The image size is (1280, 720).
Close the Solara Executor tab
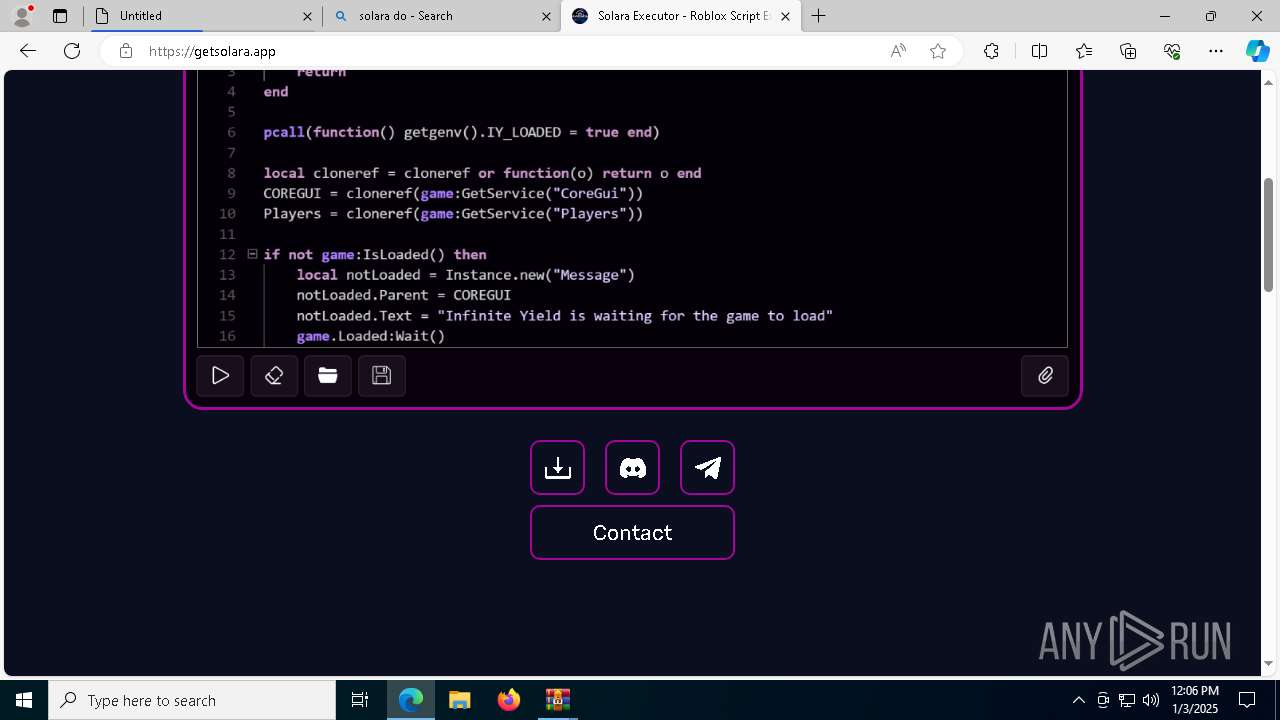[786, 16]
